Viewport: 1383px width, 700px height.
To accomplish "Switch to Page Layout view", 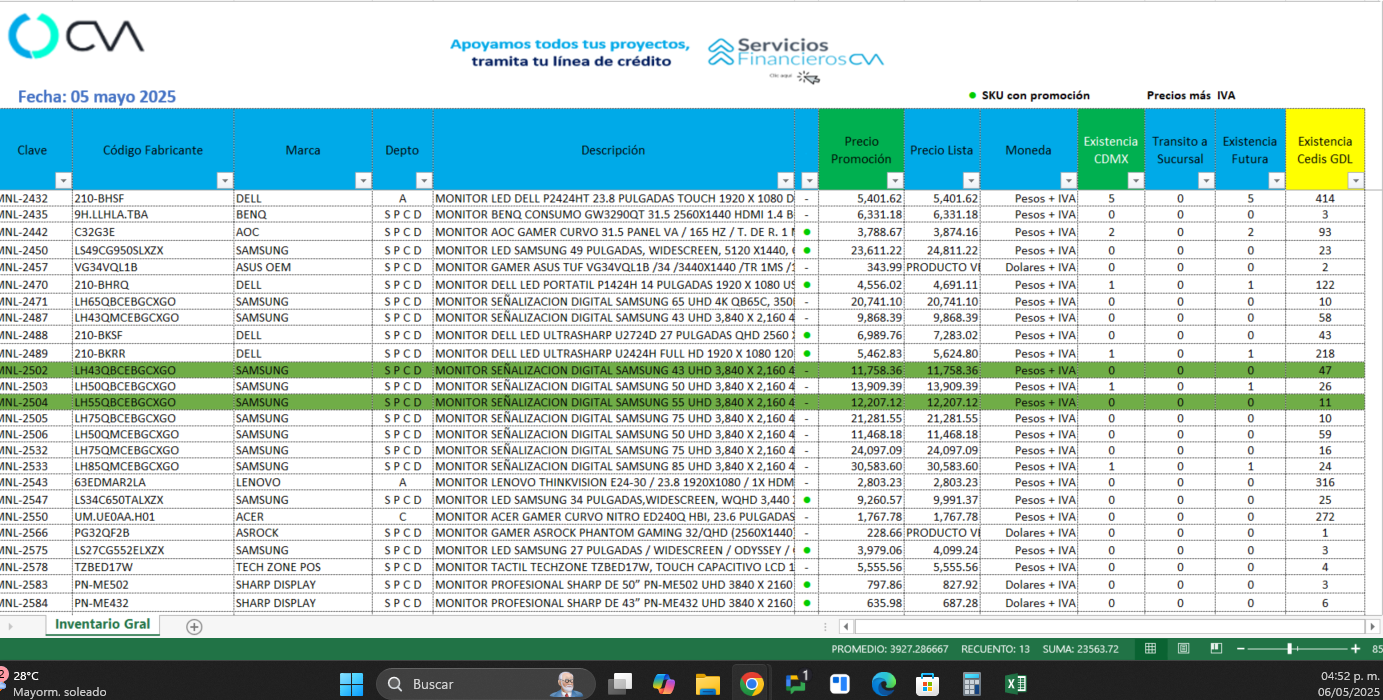I will [x=1183, y=649].
